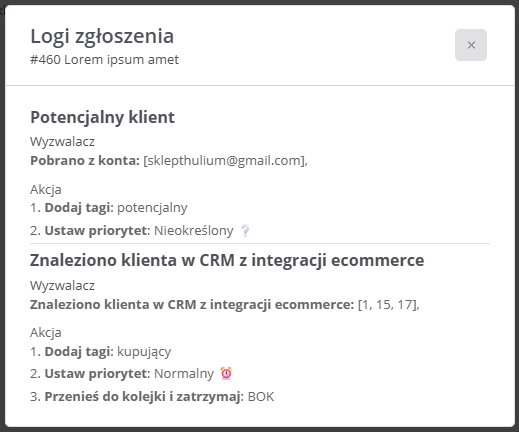Screen dimensions: 519x432
Task: Close the Logi zgłoszenia dialog
Action: point(471,45)
